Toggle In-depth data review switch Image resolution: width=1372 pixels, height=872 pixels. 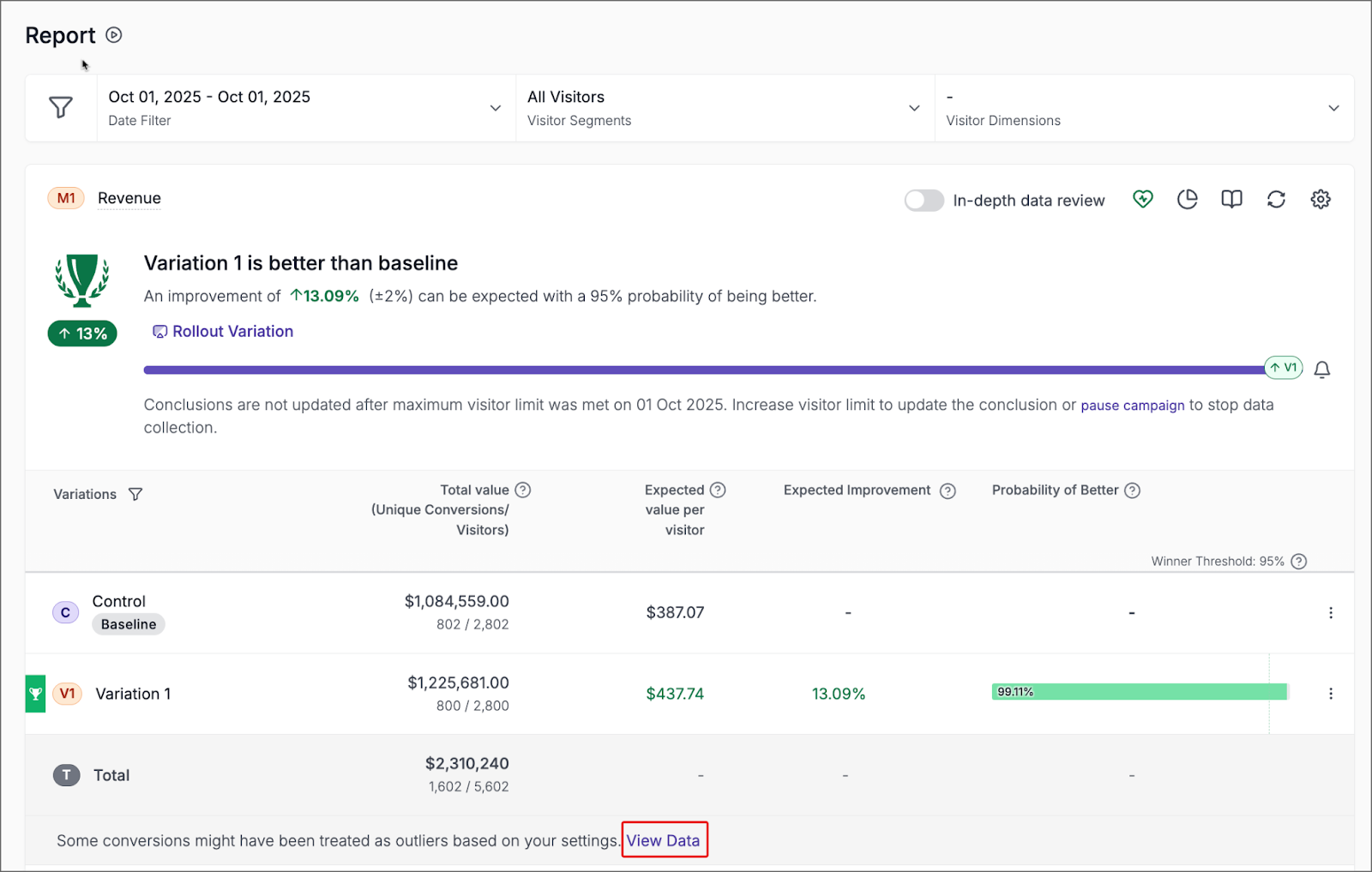924,201
